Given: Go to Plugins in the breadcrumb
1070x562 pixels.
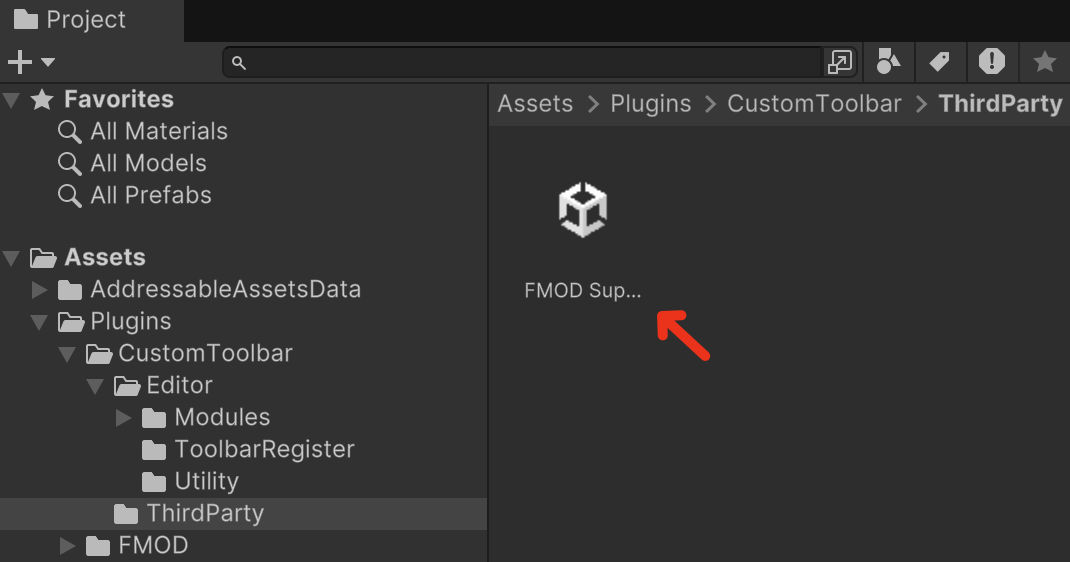Looking at the screenshot, I should [x=650, y=104].
